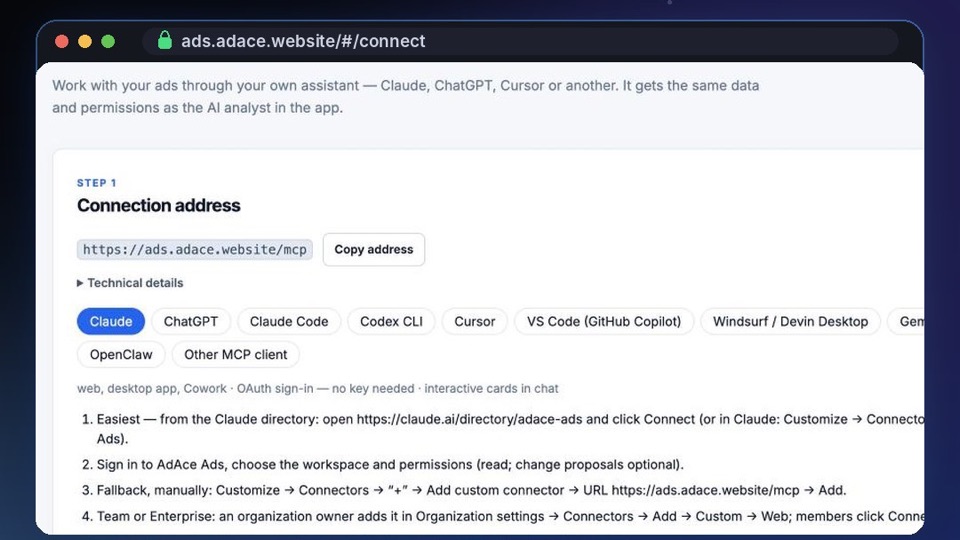Select the ChatGPT client tab

point(190,321)
